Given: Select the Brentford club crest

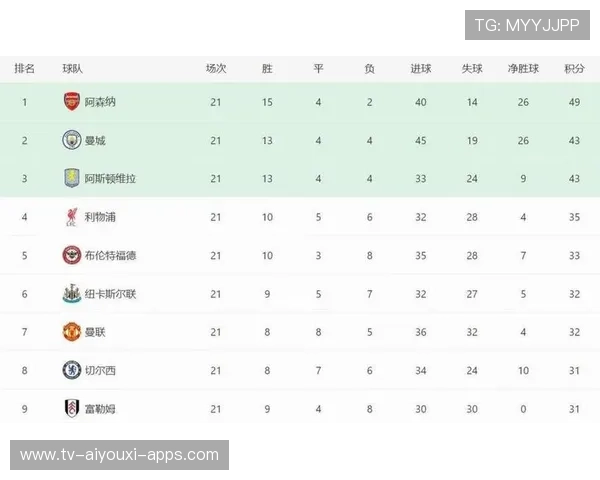Looking at the screenshot, I should pos(71,255).
